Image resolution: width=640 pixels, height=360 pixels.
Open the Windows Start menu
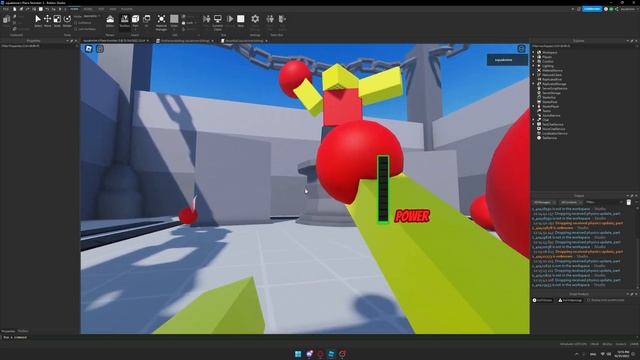298,353
